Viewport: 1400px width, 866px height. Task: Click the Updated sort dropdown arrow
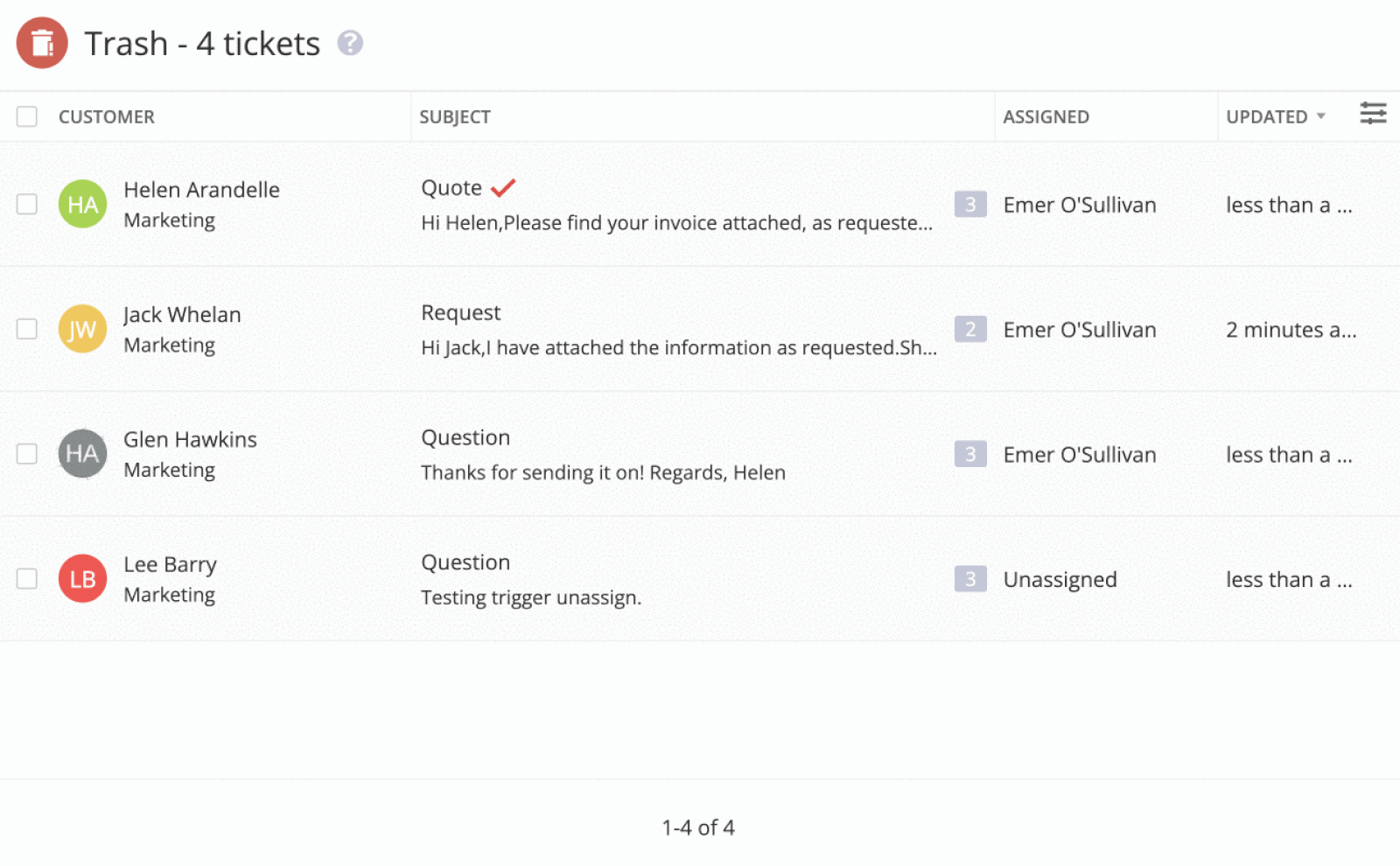tap(1320, 116)
